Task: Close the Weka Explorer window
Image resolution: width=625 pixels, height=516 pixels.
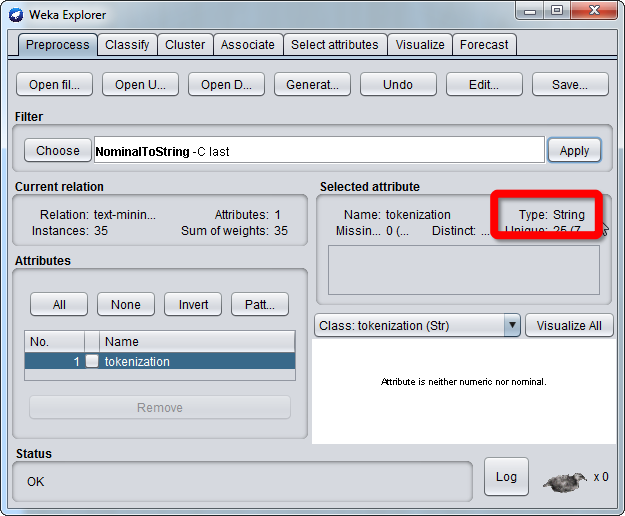Action: coord(594,10)
